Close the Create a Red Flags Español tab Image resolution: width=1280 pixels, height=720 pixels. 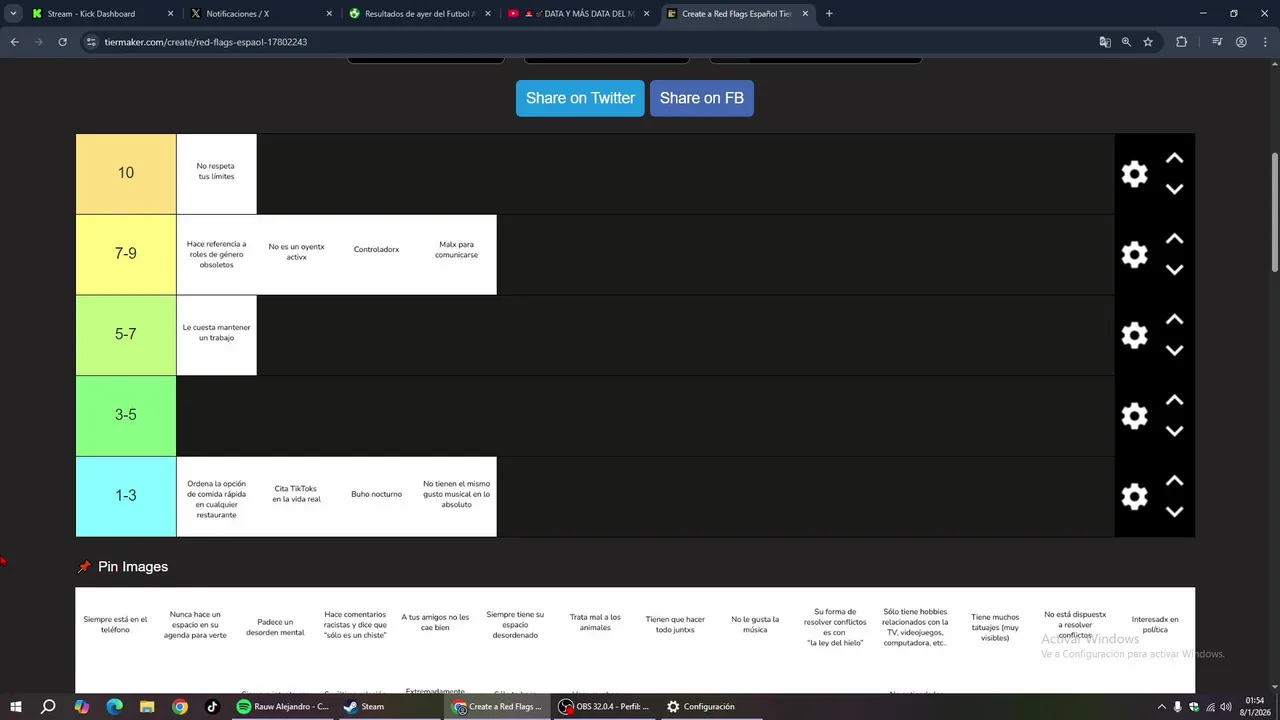coord(805,14)
